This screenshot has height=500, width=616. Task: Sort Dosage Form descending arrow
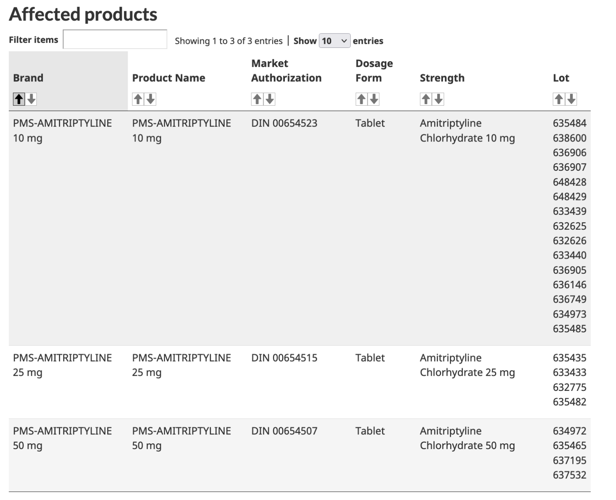click(374, 99)
